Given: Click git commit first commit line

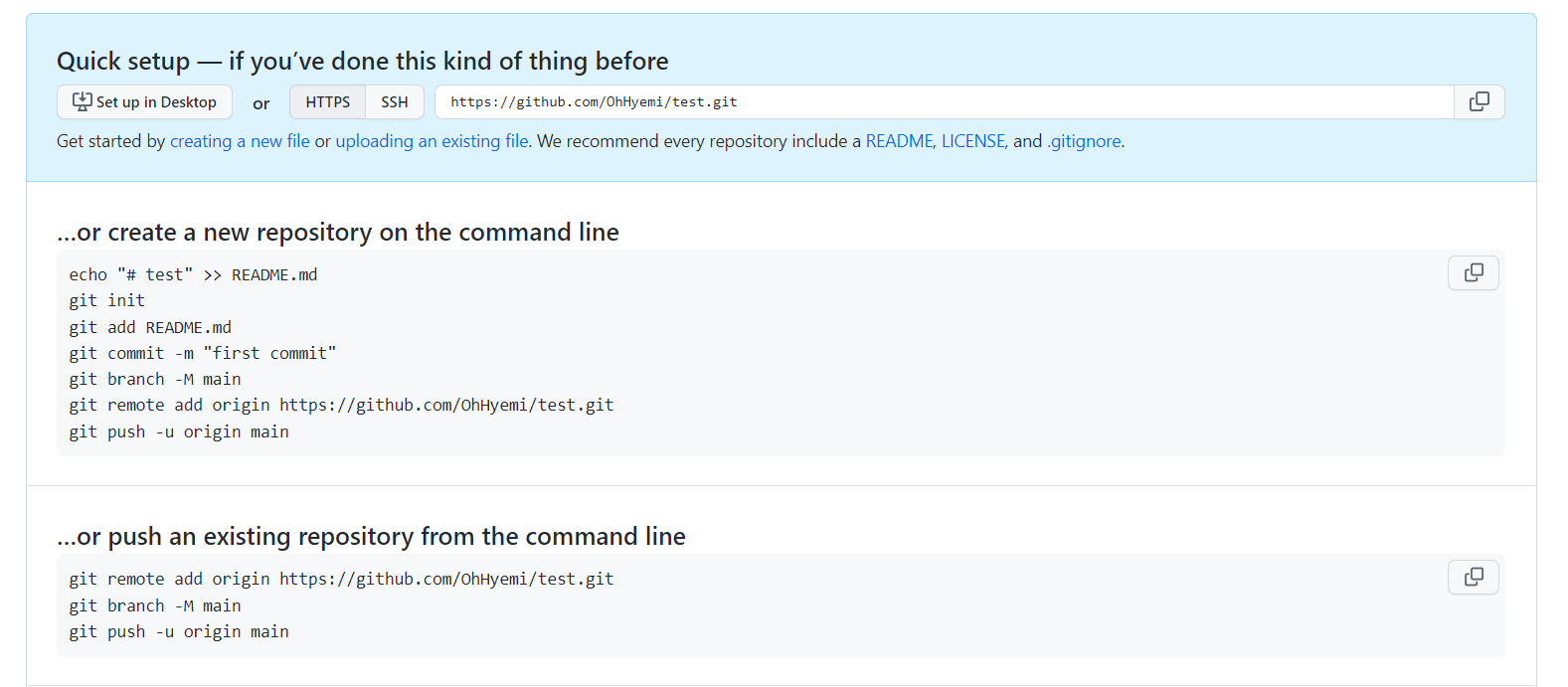Looking at the screenshot, I should tap(203, 353).
